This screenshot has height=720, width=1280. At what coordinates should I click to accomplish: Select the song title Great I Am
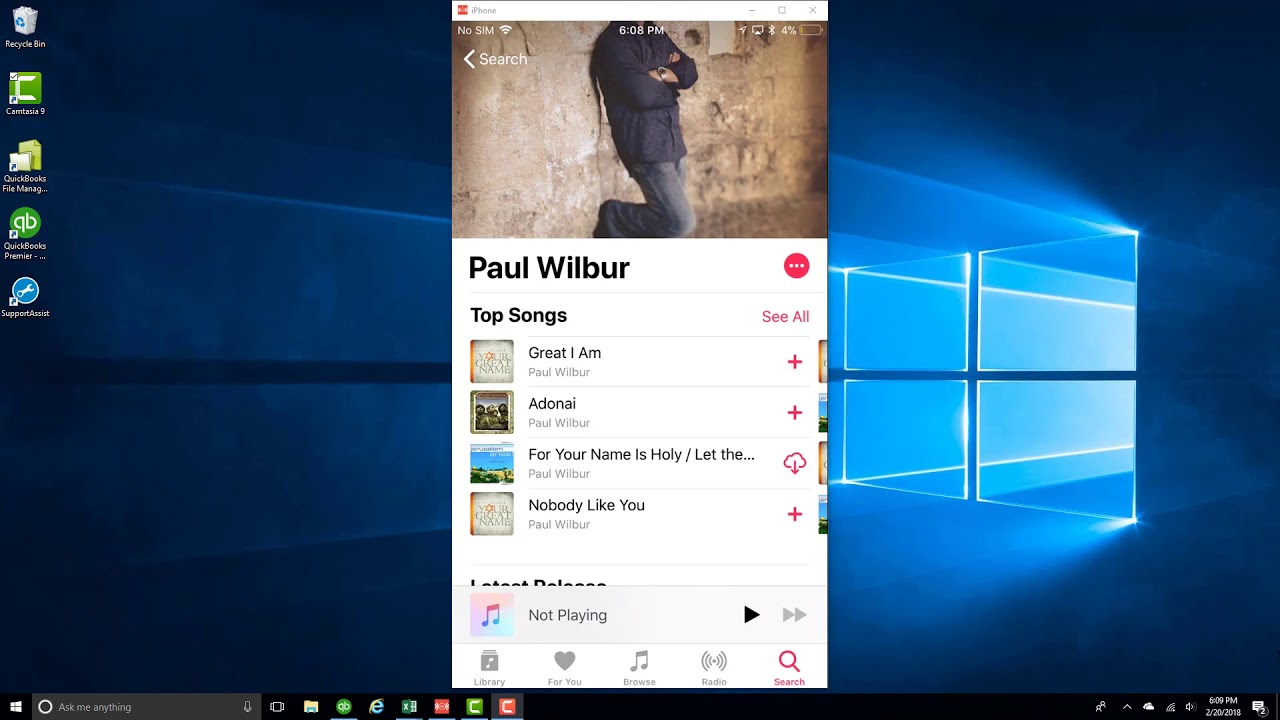pyautogui.click(x=564, y=353)
